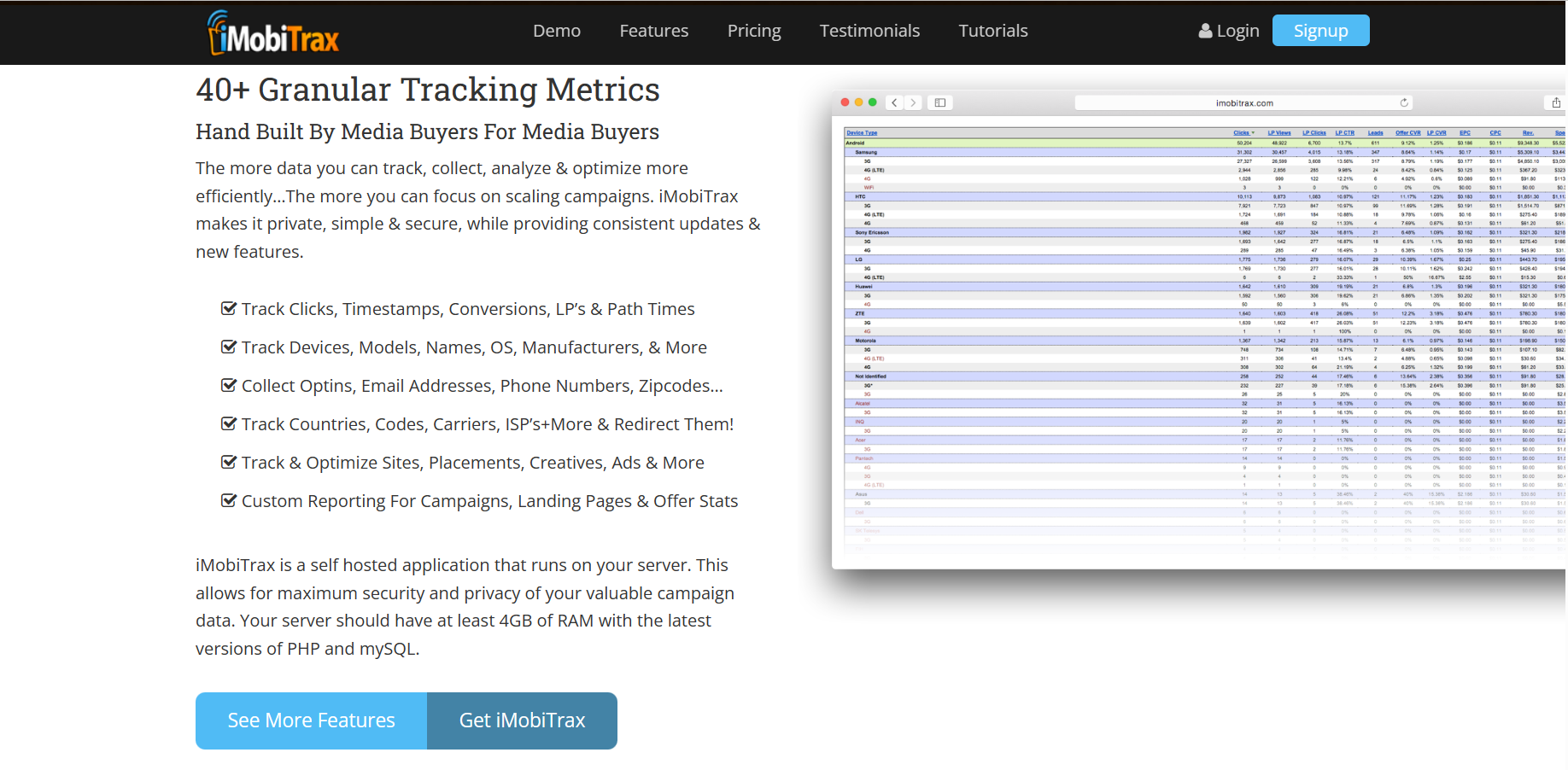Image resolution: width=1568 pixels, height=770 pixels.
Task: Click the checkmark beside Custom Reporting For Campaigns
Action: [228, 500]
